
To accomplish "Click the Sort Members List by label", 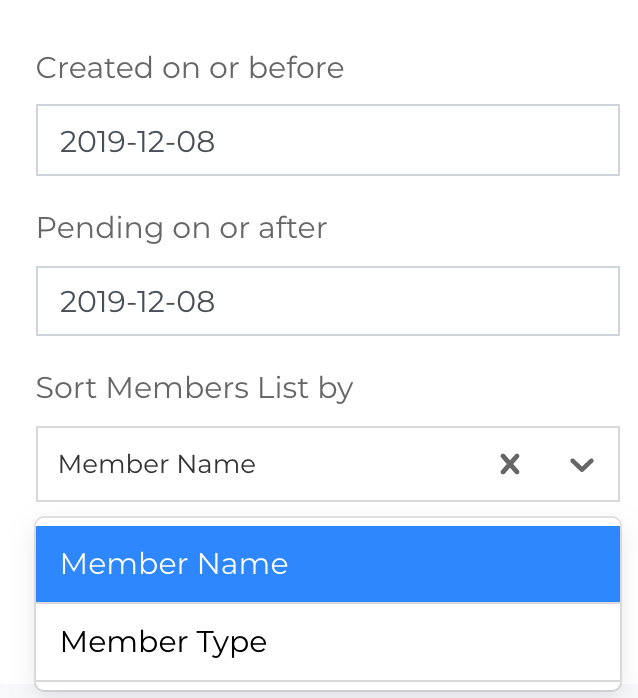I will [194, 388].
